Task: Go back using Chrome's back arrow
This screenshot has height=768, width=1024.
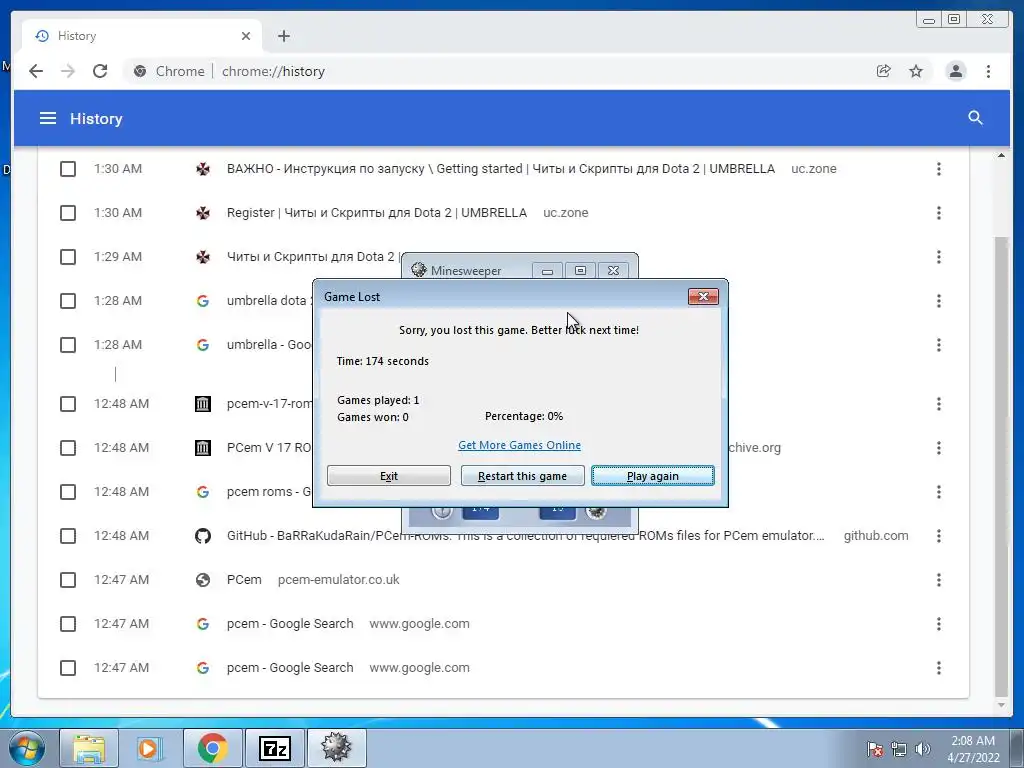Action: 36,71
